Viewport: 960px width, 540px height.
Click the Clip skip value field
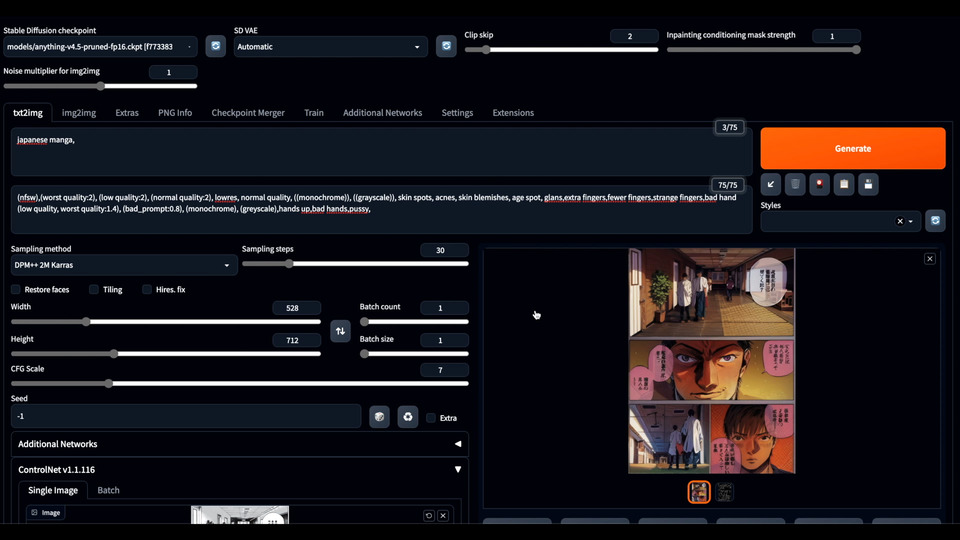pos(634,36)
